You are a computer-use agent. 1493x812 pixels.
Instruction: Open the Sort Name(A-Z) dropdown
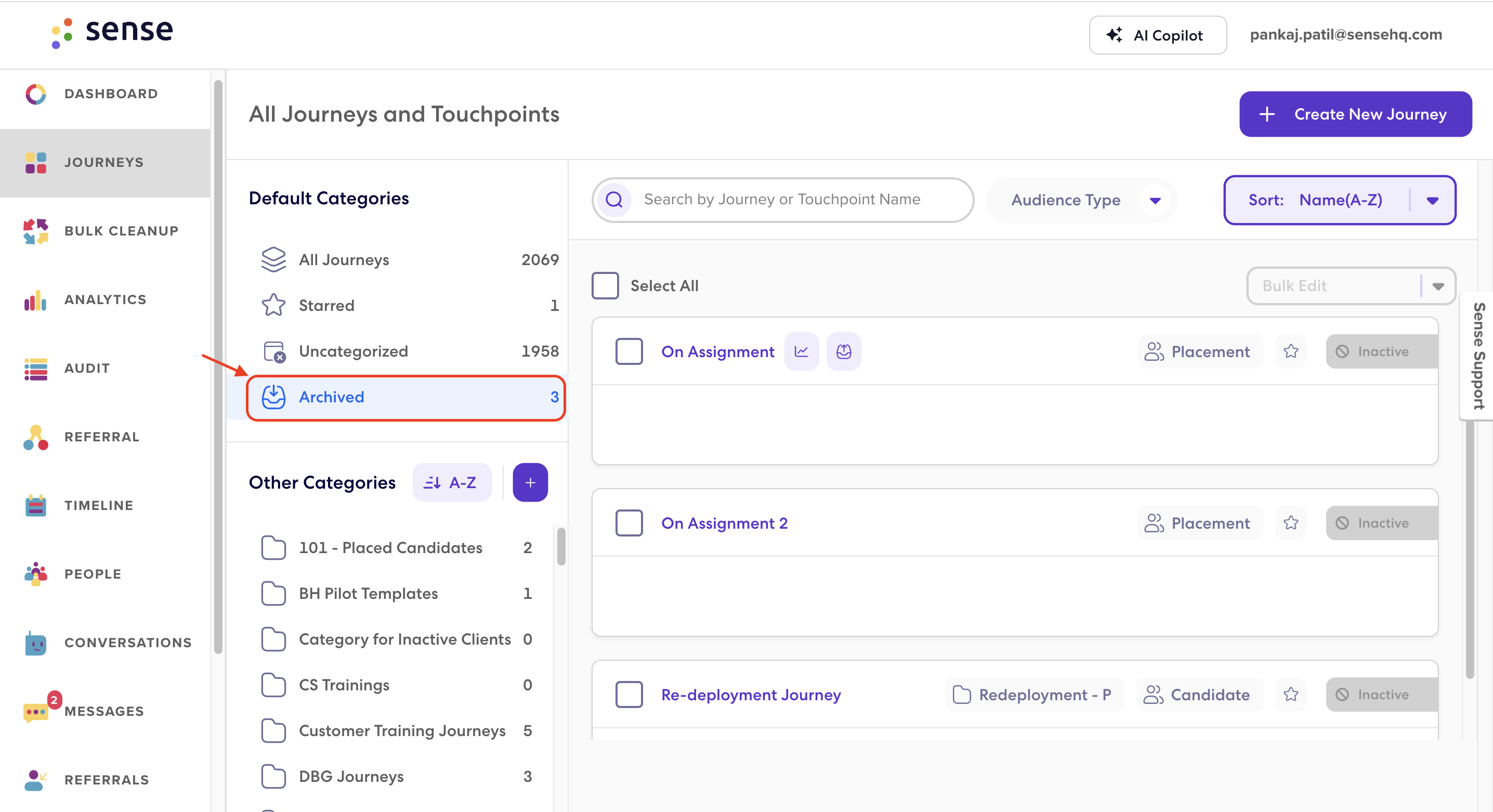coord(1340,200)
